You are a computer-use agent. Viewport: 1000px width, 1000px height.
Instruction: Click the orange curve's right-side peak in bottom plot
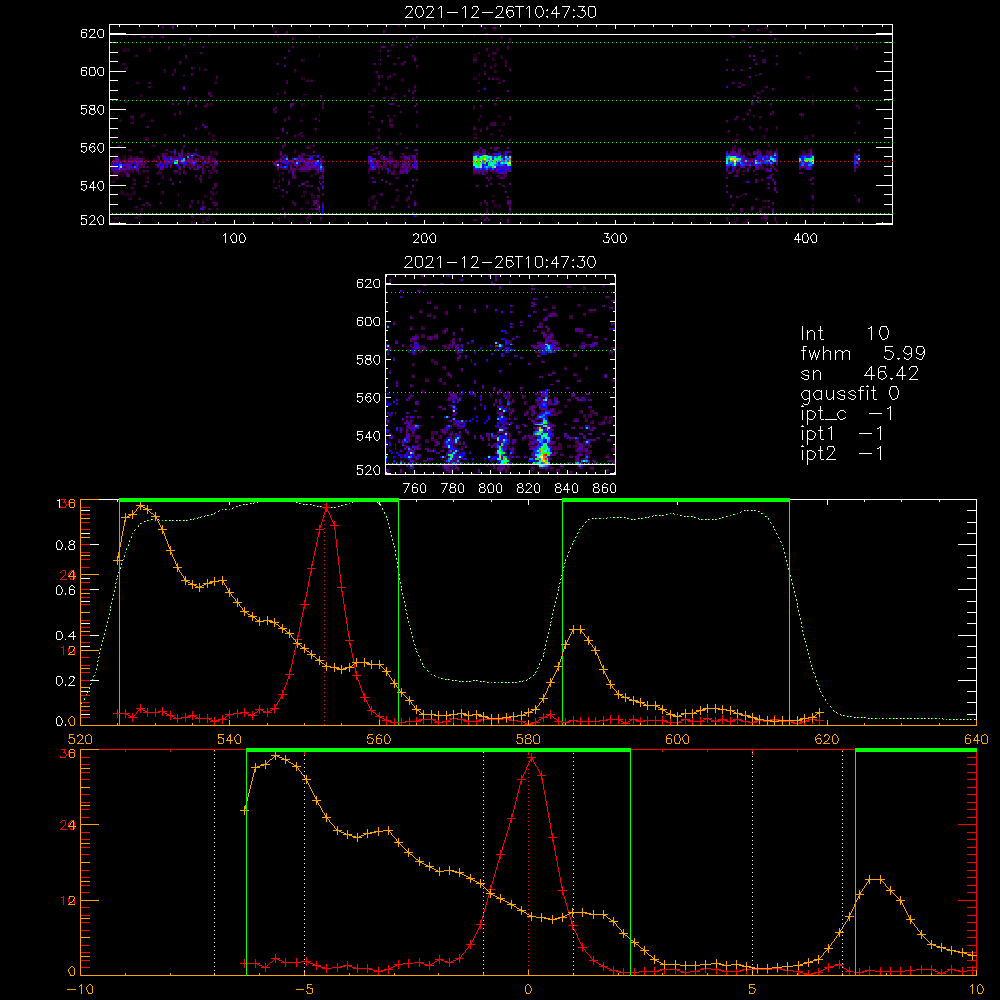pyautogui.click(x=876, y=879)
